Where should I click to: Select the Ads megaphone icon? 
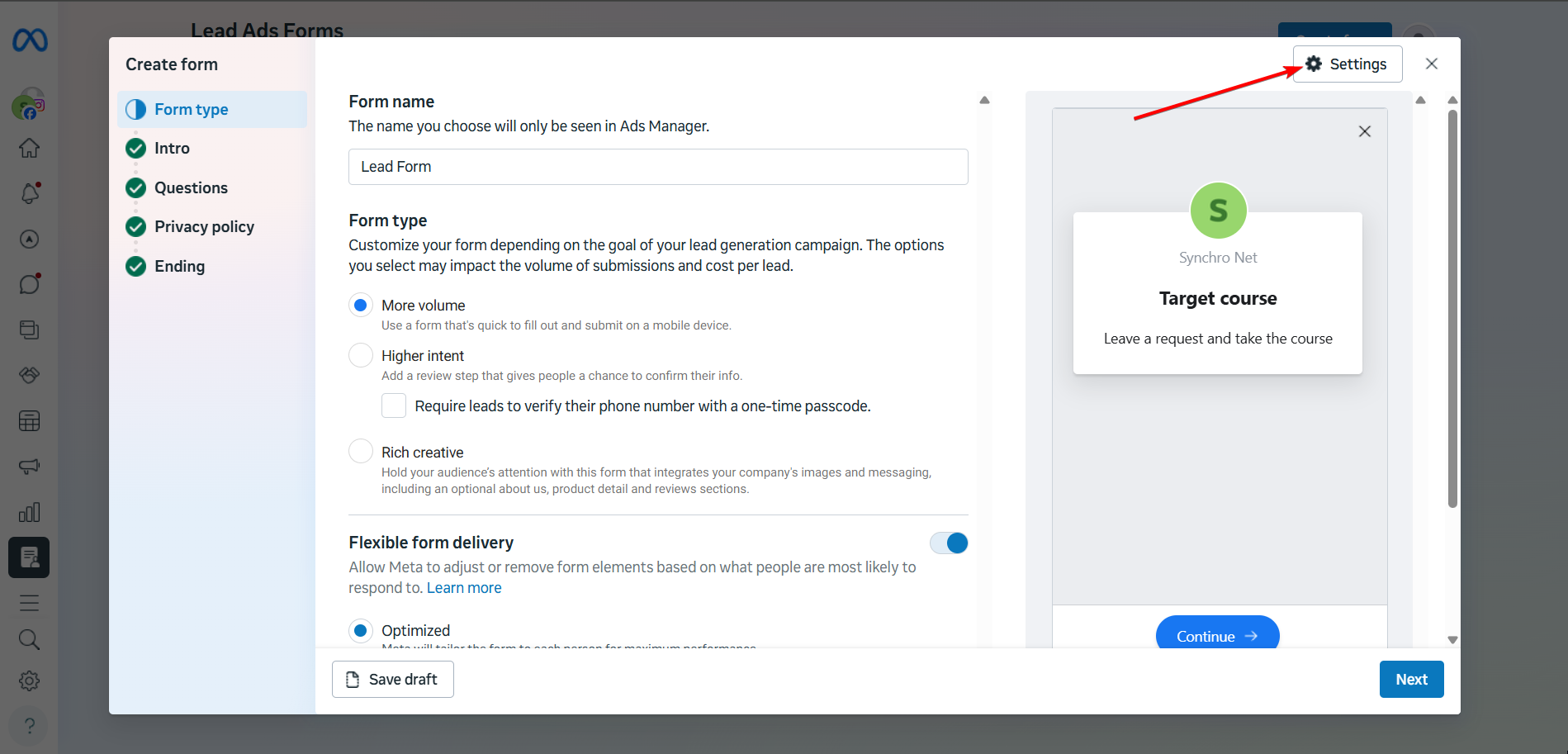coord(29,465)
